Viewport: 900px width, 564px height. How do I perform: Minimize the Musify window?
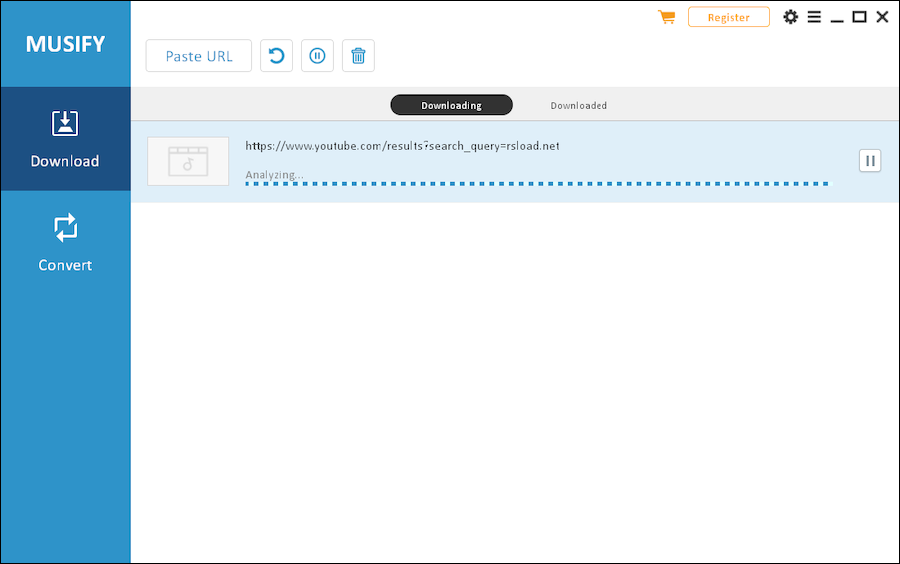coord(837,18)
